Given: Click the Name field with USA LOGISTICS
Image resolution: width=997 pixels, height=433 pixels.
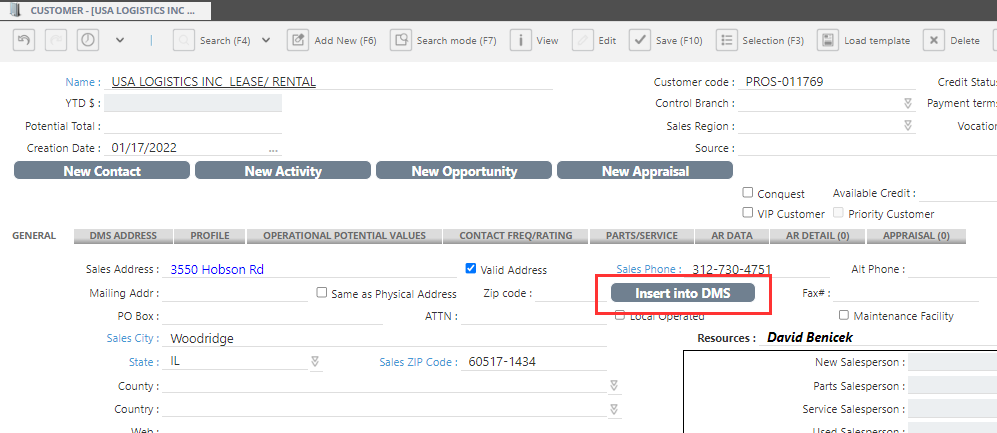Looking at the screenshot, I should [x=329, y=81].
